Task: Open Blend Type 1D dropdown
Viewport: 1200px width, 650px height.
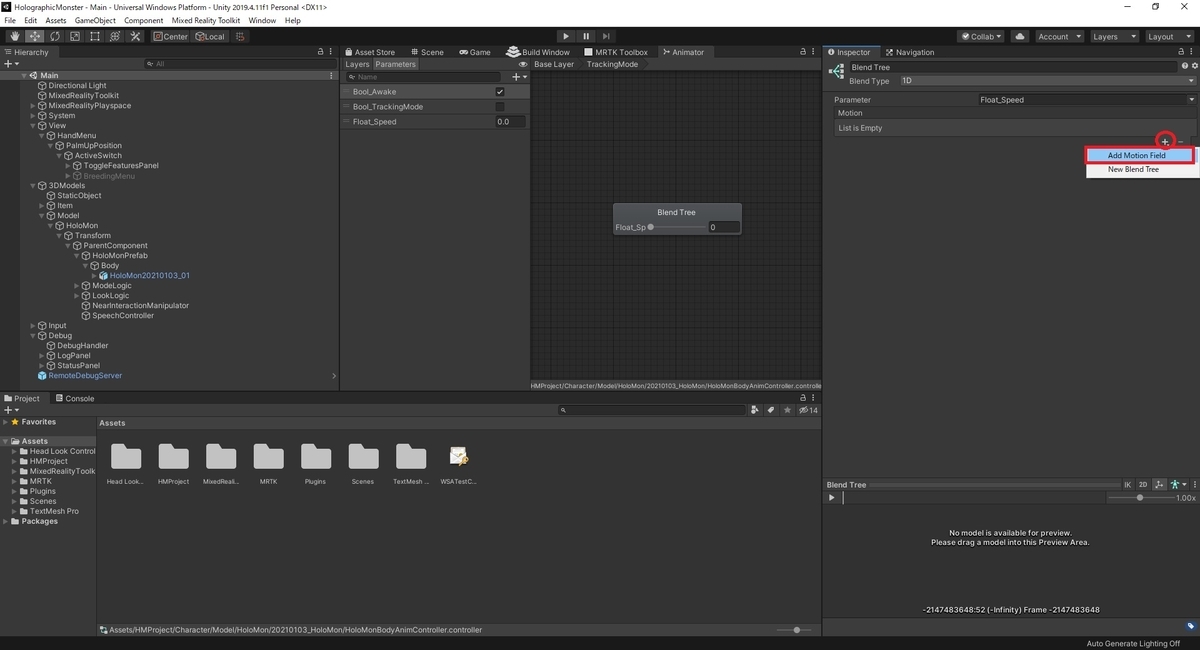Action: (1047, 81)
